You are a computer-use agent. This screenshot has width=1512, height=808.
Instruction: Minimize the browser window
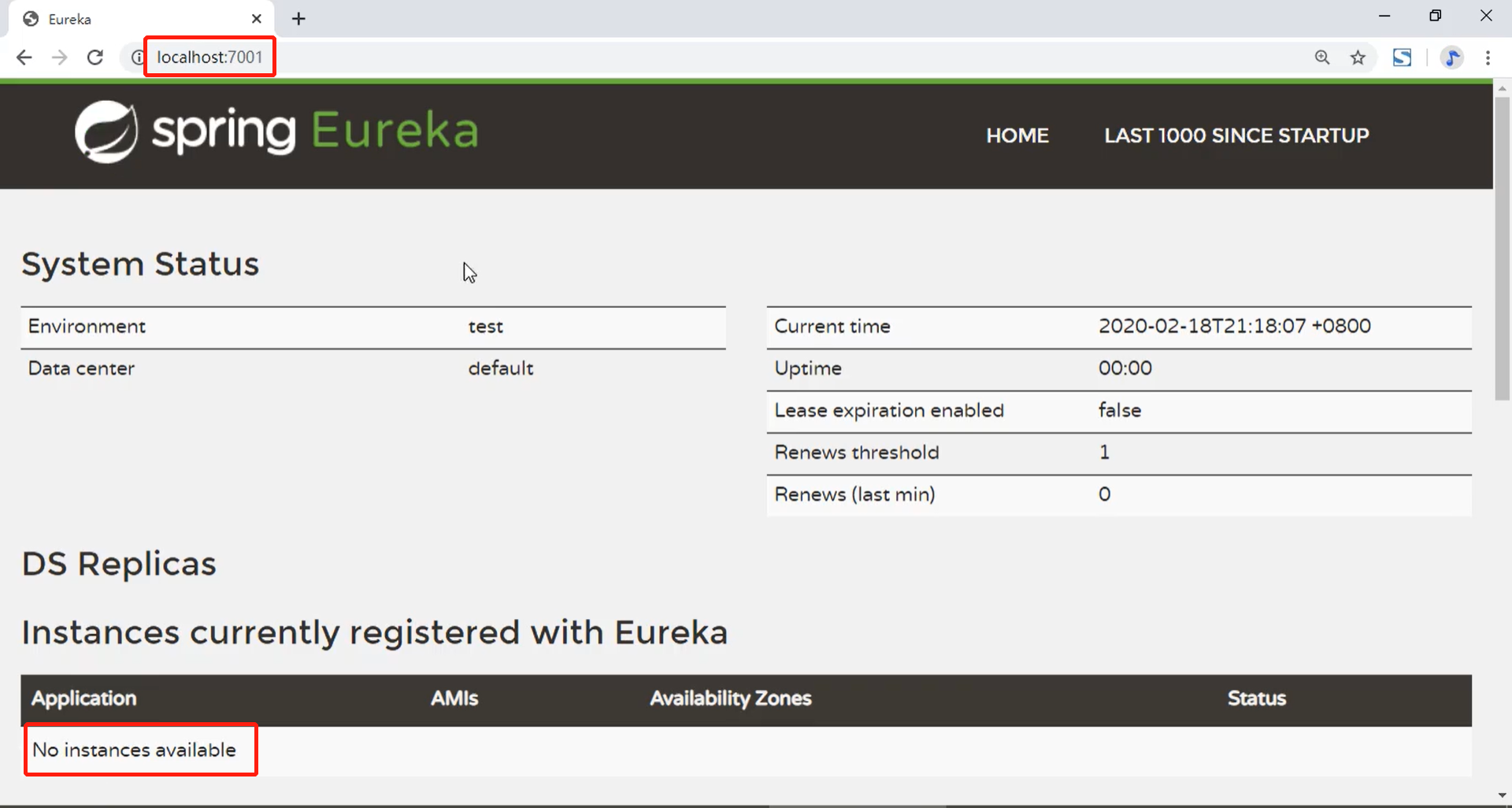[1384, 16]
